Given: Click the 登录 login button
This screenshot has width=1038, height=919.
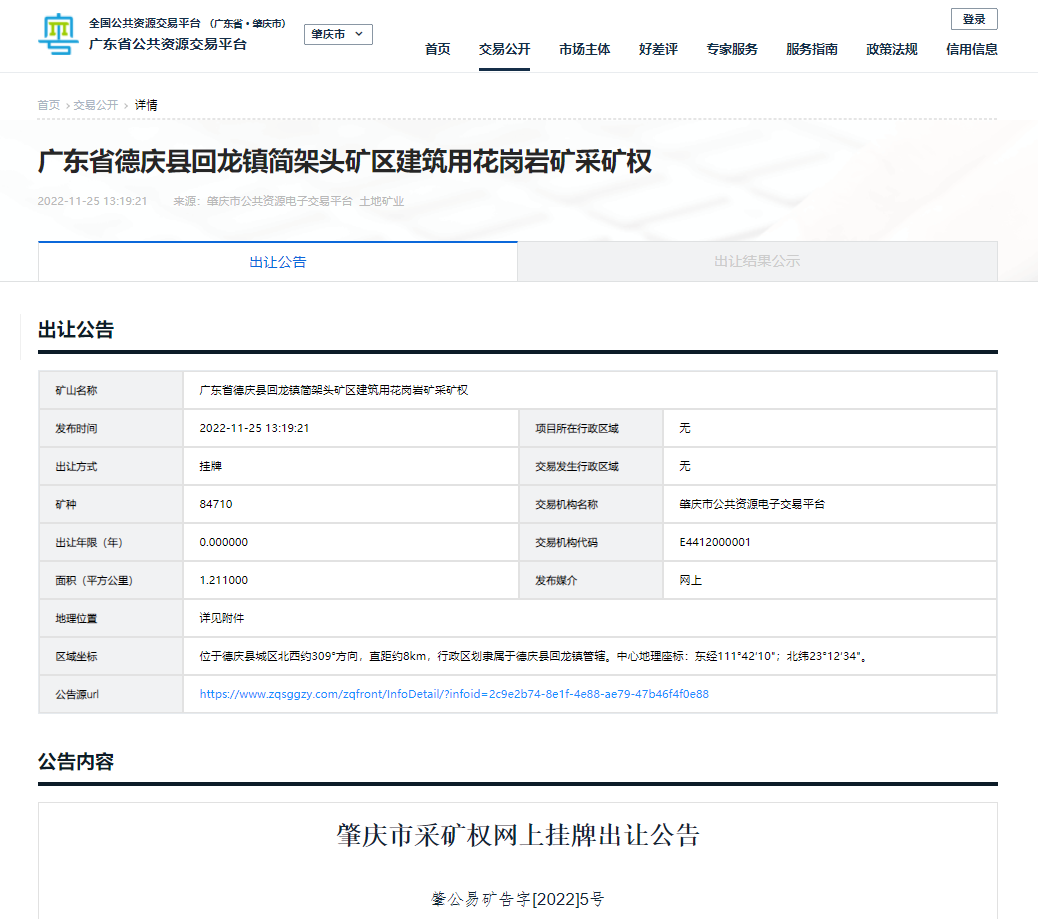Looking at the screenshot, I should click(x=973, y=19).
